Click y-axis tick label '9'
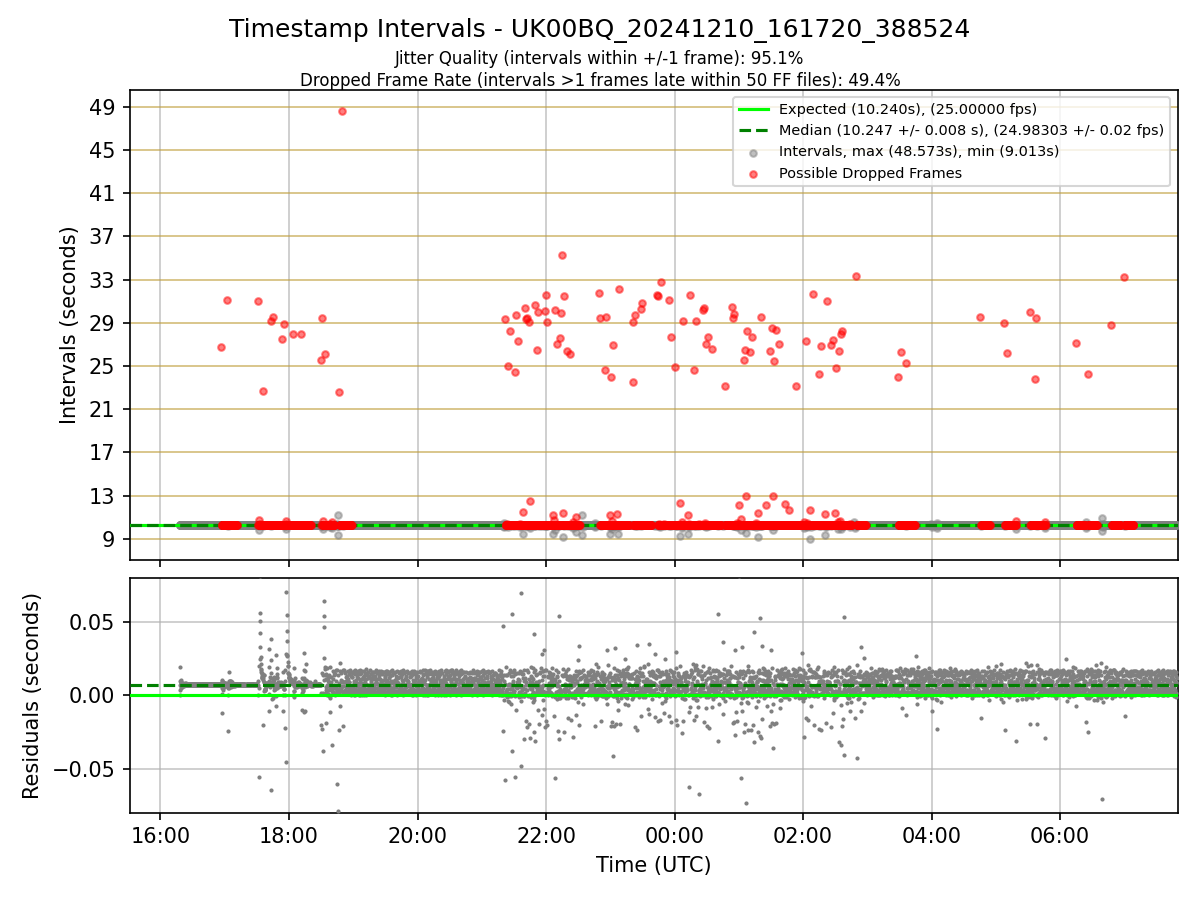 pyautogui.click(x=110, y=539)
